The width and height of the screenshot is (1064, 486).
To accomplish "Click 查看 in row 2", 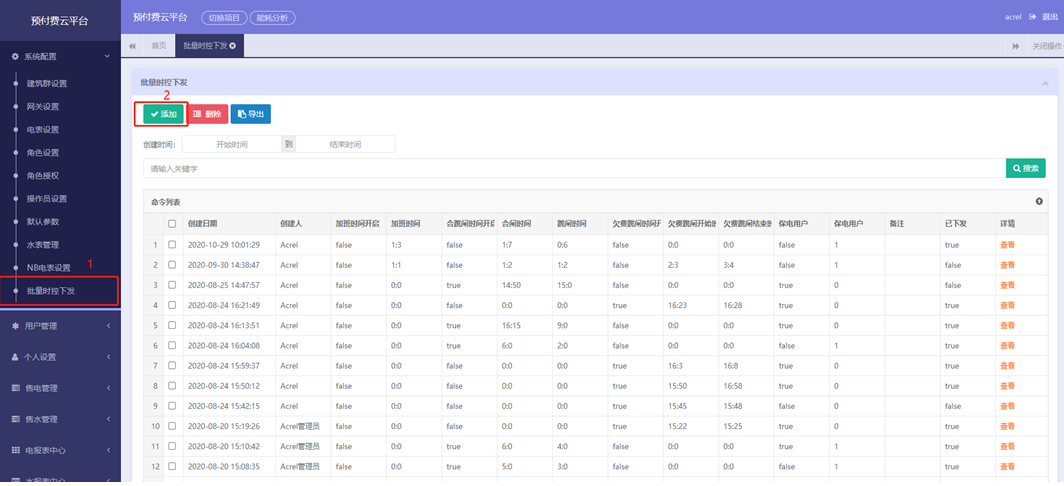I will (1007, 265).
